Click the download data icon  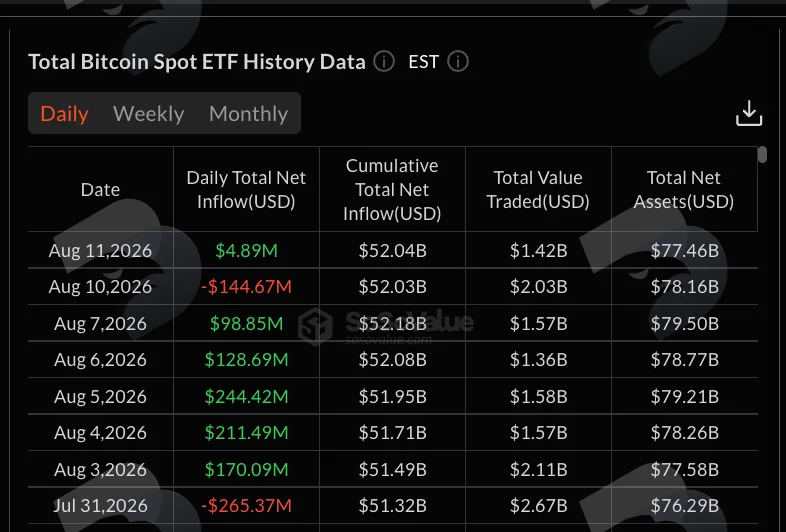(749, 113)
